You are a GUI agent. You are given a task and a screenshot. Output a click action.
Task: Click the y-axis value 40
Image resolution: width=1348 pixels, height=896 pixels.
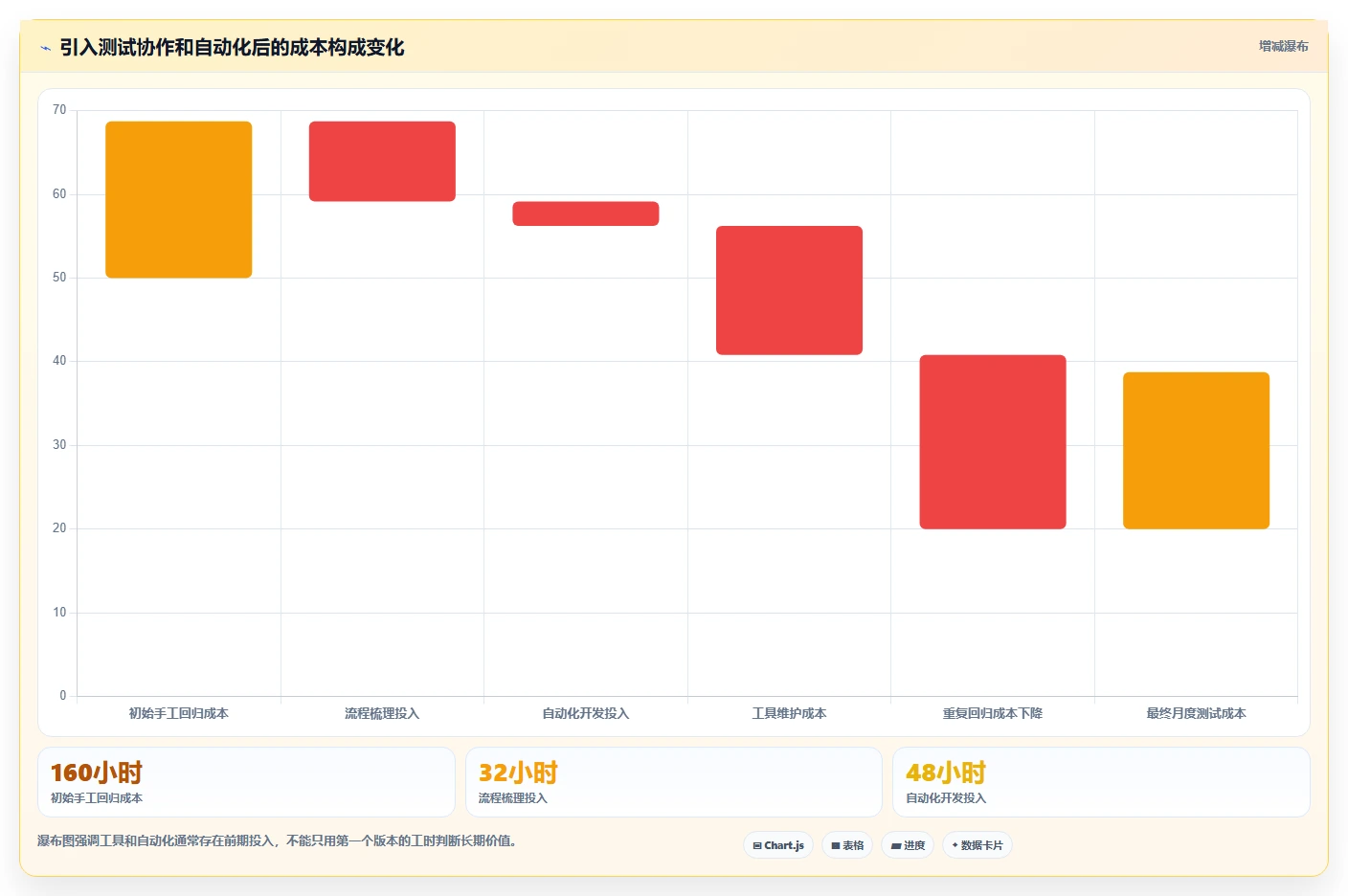(59, 361)
